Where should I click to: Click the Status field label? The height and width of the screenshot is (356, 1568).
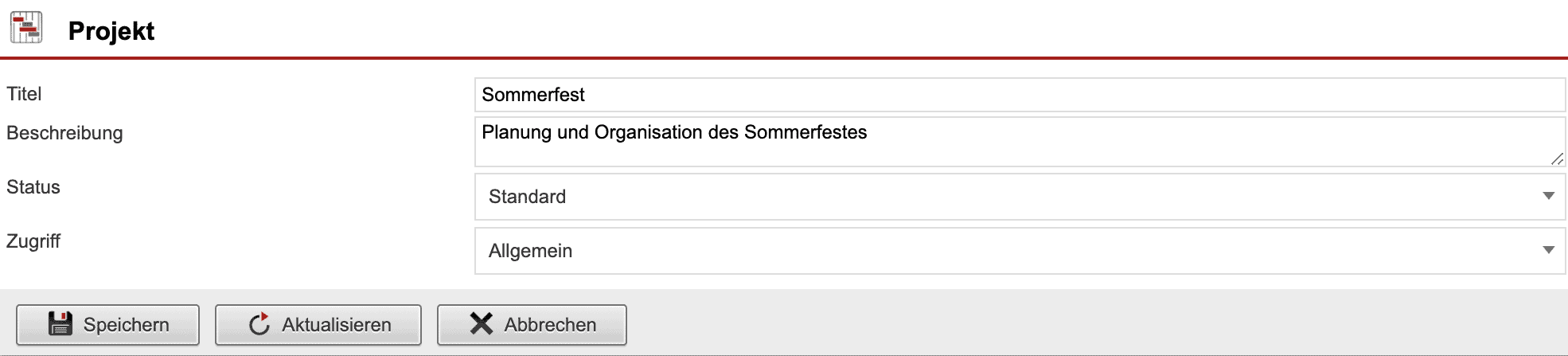pyautogui.click(x=33, y=187)
